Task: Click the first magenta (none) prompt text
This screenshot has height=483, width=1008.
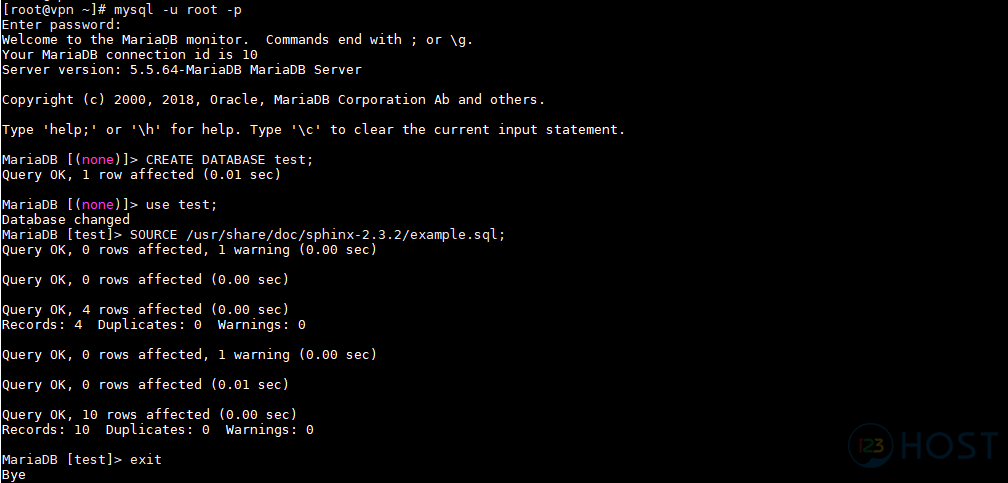Action: tap(97, 159)
